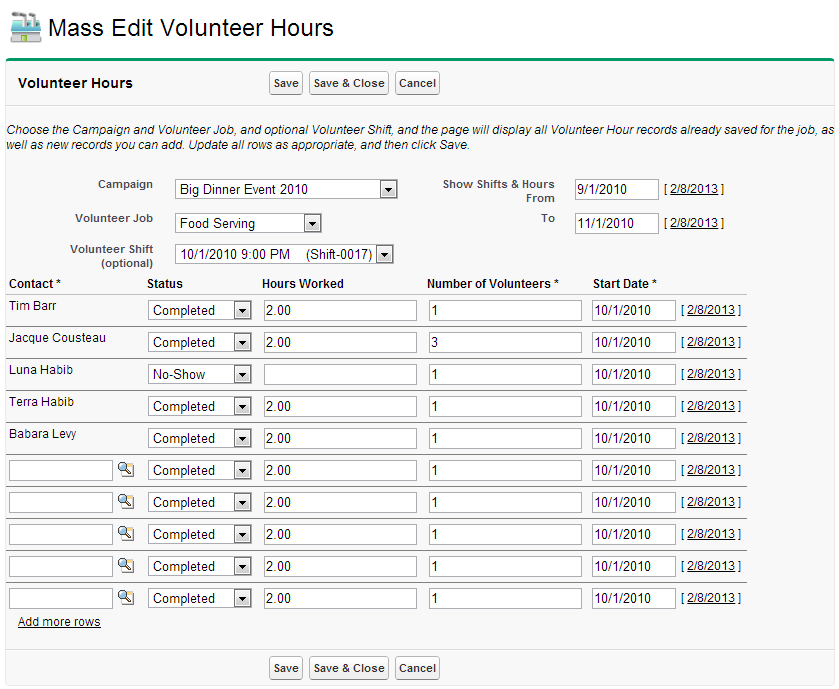
Task: Click the bottom Save button
Action: [x=286, y=668]
